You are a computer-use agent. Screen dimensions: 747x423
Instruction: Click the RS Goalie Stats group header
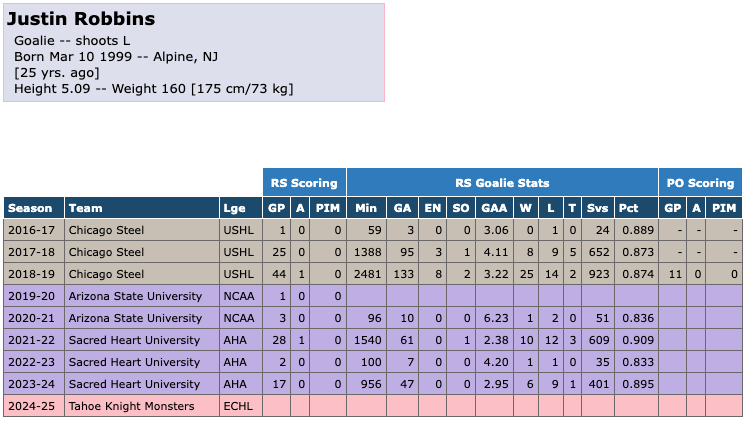click(502, 183)
